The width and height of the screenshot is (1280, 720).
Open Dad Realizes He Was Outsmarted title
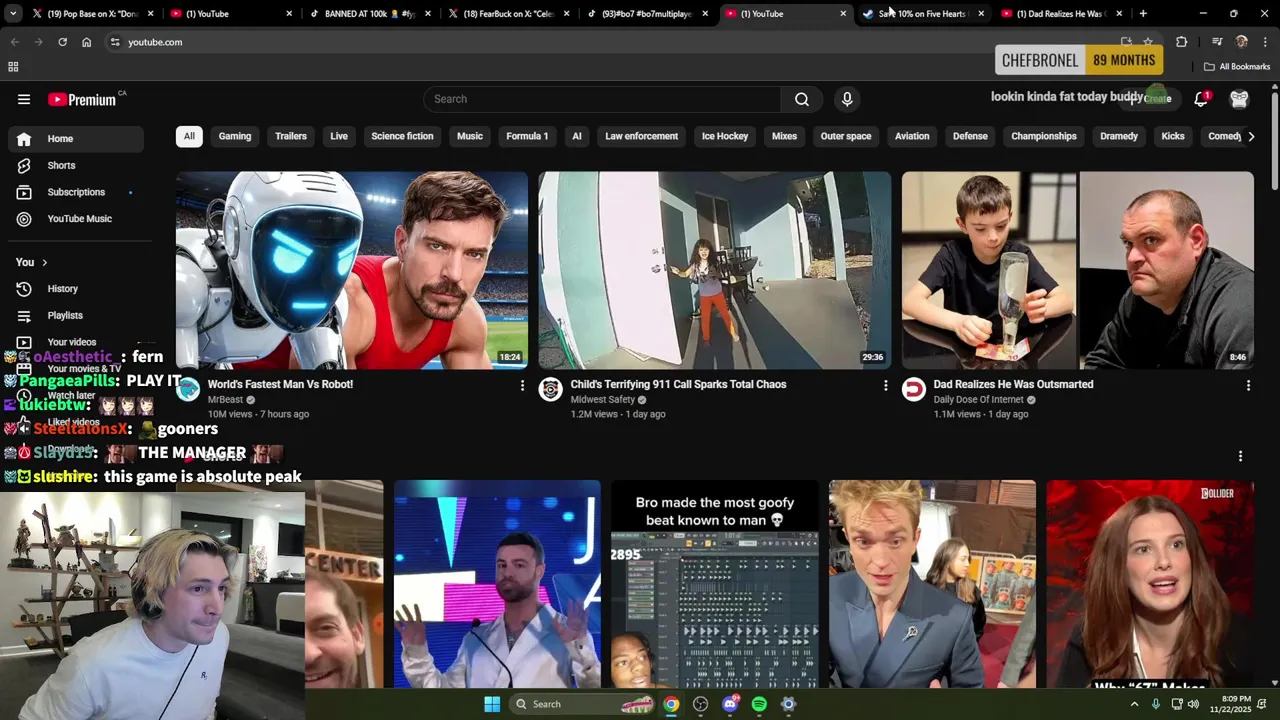click(1013, 384)
